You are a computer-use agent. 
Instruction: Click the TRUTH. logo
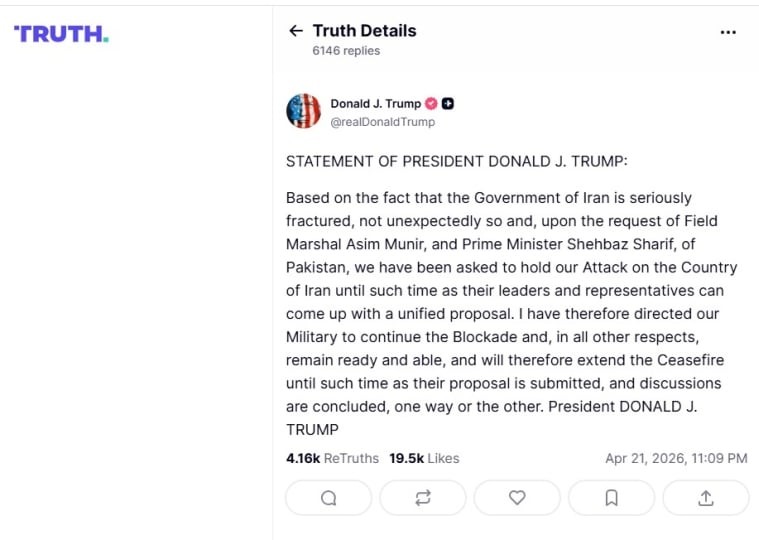click(x=61, y=34)
